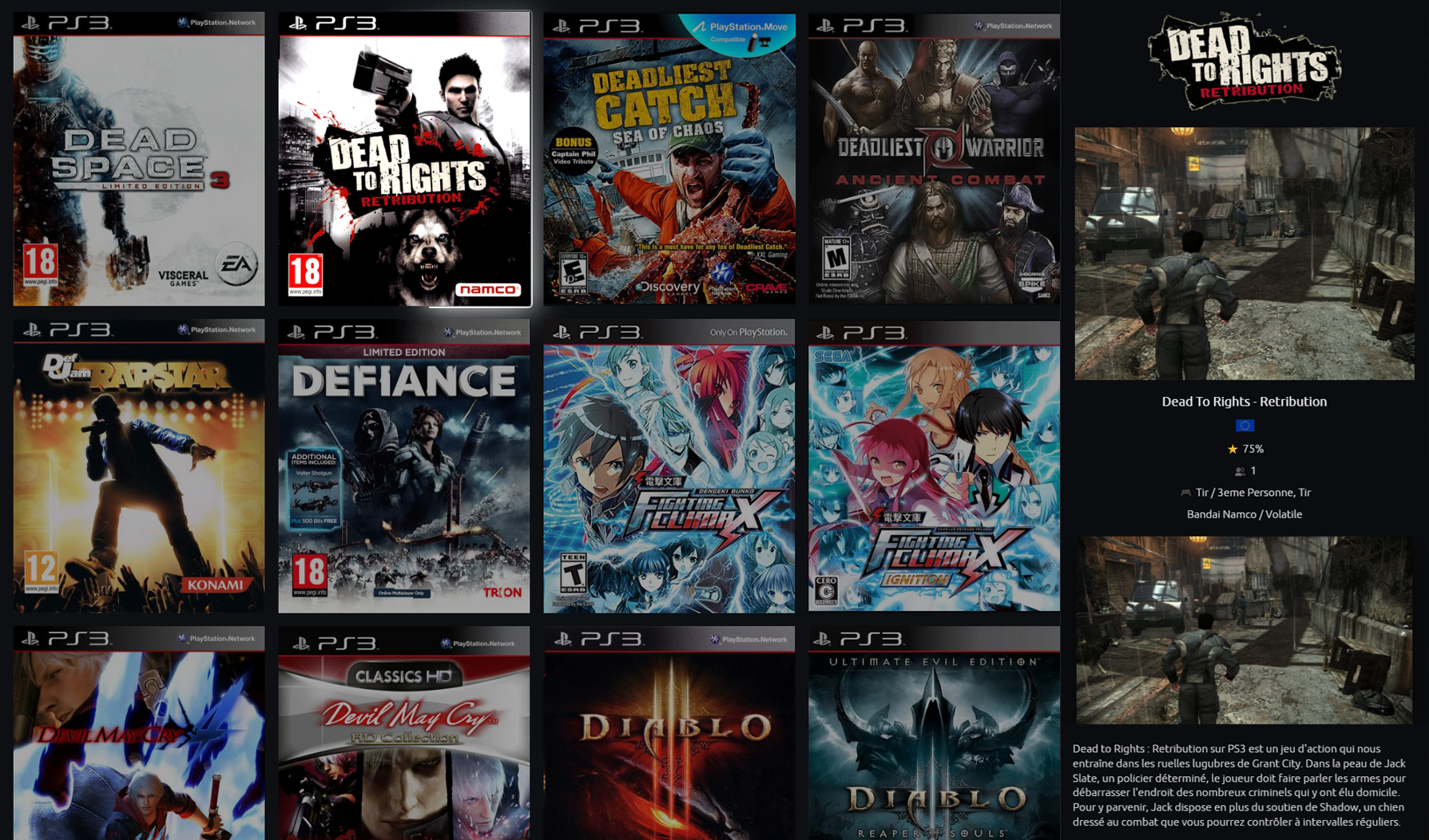Viewport: 1429px width, 840px height.
Task: Click the gamepad genre icon
Action: (x=1185, y=493)
